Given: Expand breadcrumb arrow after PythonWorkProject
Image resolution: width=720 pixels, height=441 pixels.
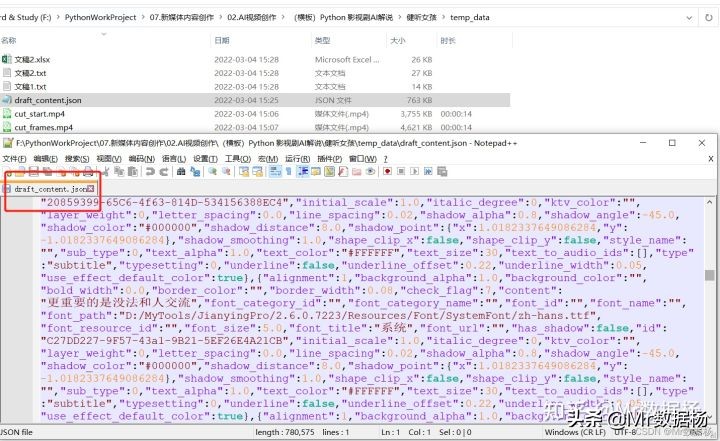Looking at the screenshot, I should click(143, 17).
